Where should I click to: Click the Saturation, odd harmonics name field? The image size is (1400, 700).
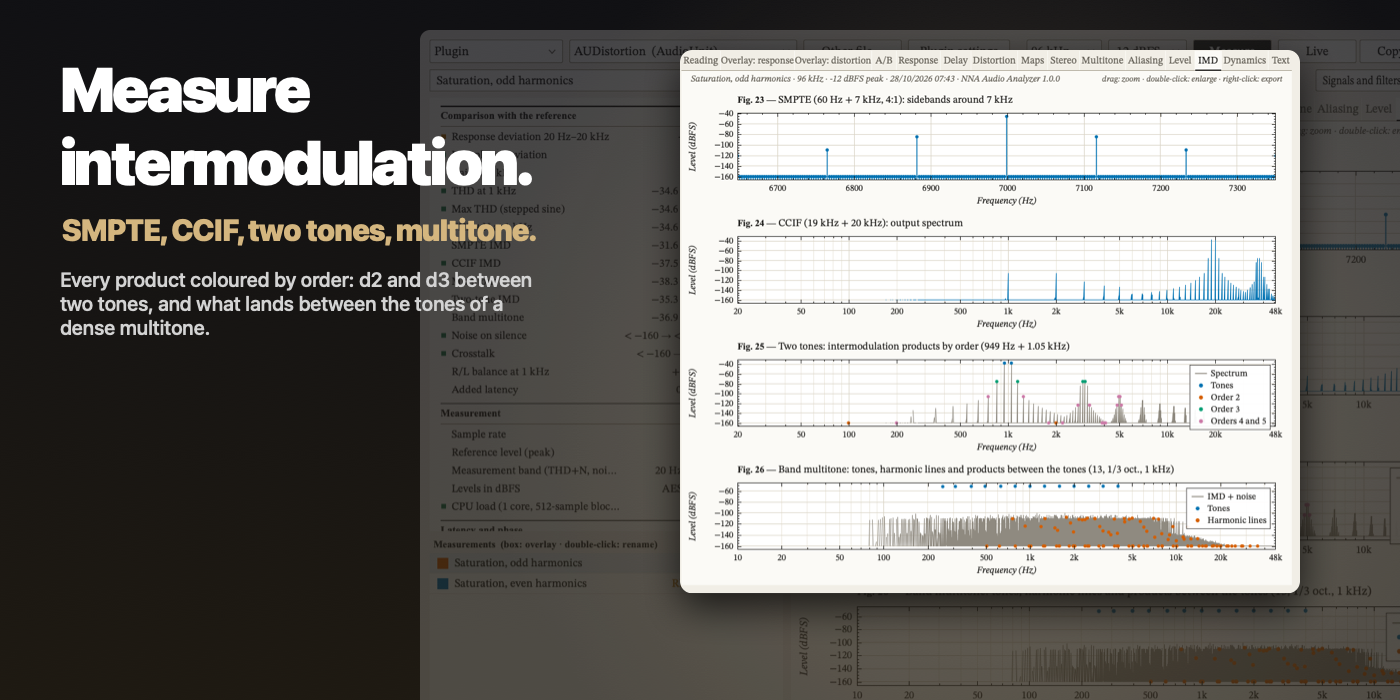click(x=556, y=80)
